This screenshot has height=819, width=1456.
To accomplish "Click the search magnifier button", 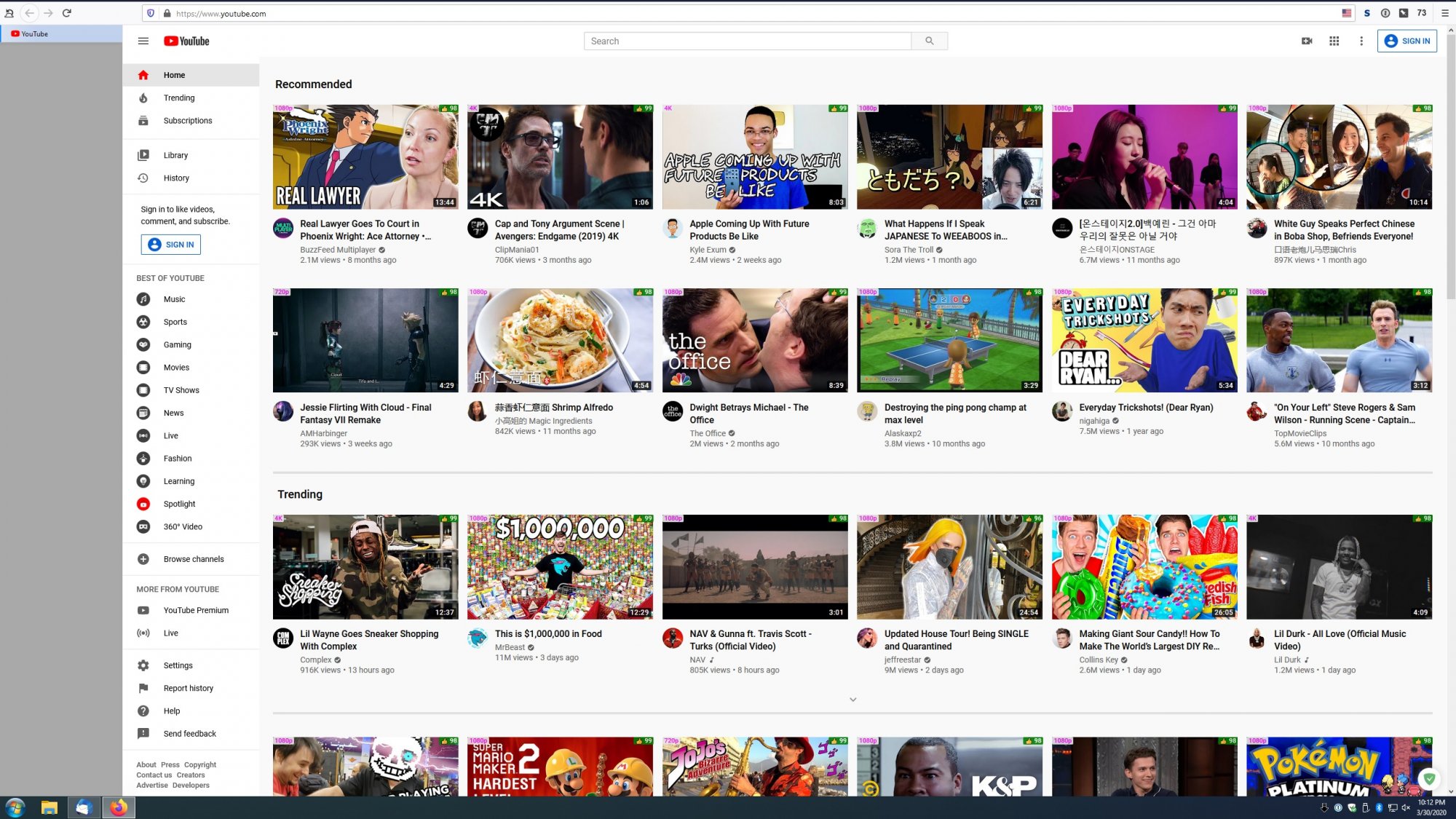I will (x=929, y=41).
